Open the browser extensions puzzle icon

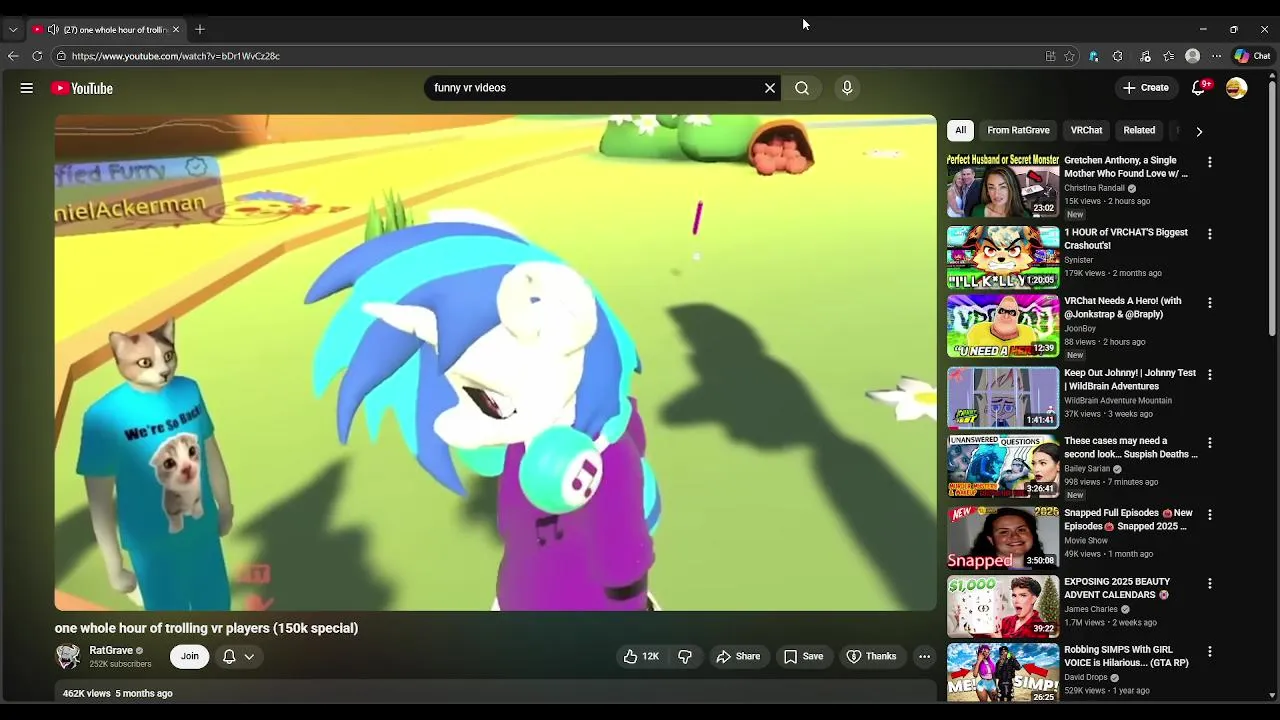point(1118,56)
